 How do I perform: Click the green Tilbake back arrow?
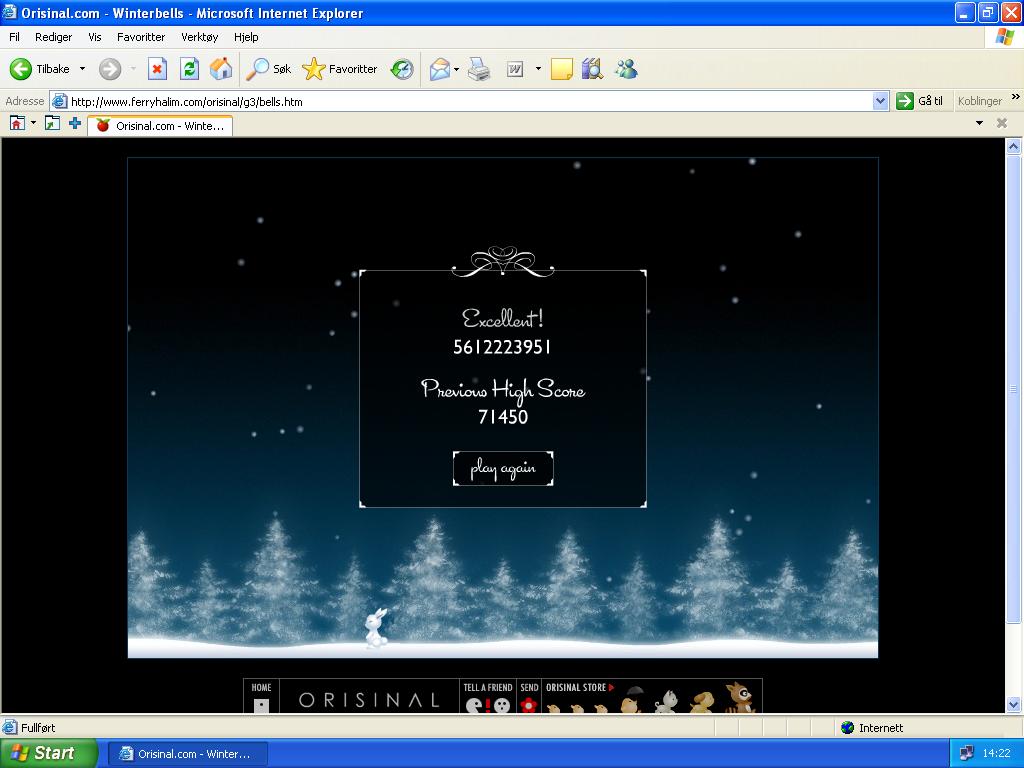click(21, 69)
